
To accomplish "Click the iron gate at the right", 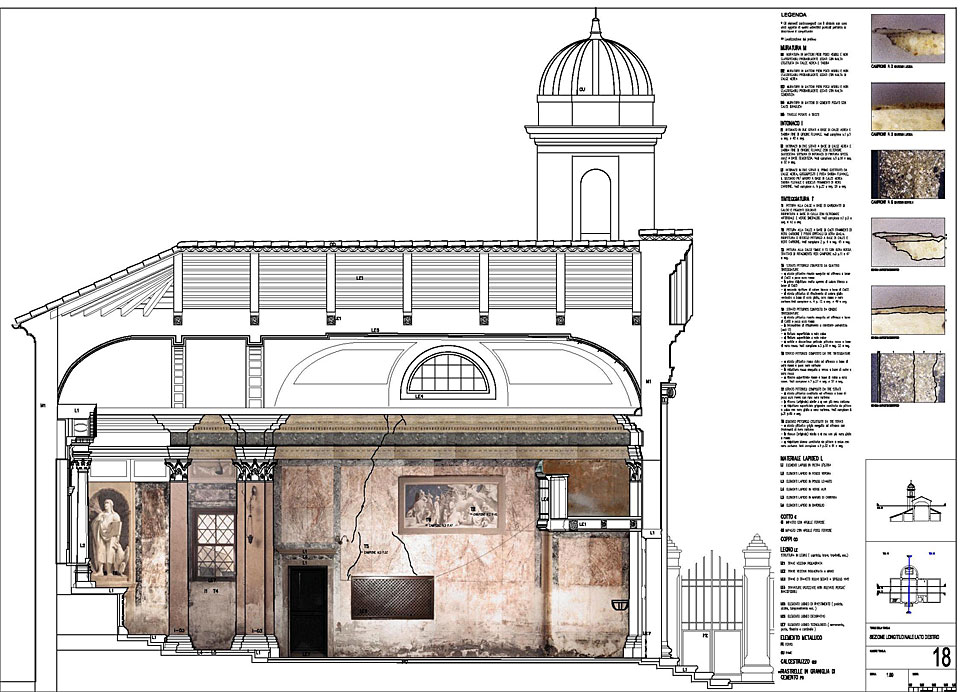I will [711, 609].
